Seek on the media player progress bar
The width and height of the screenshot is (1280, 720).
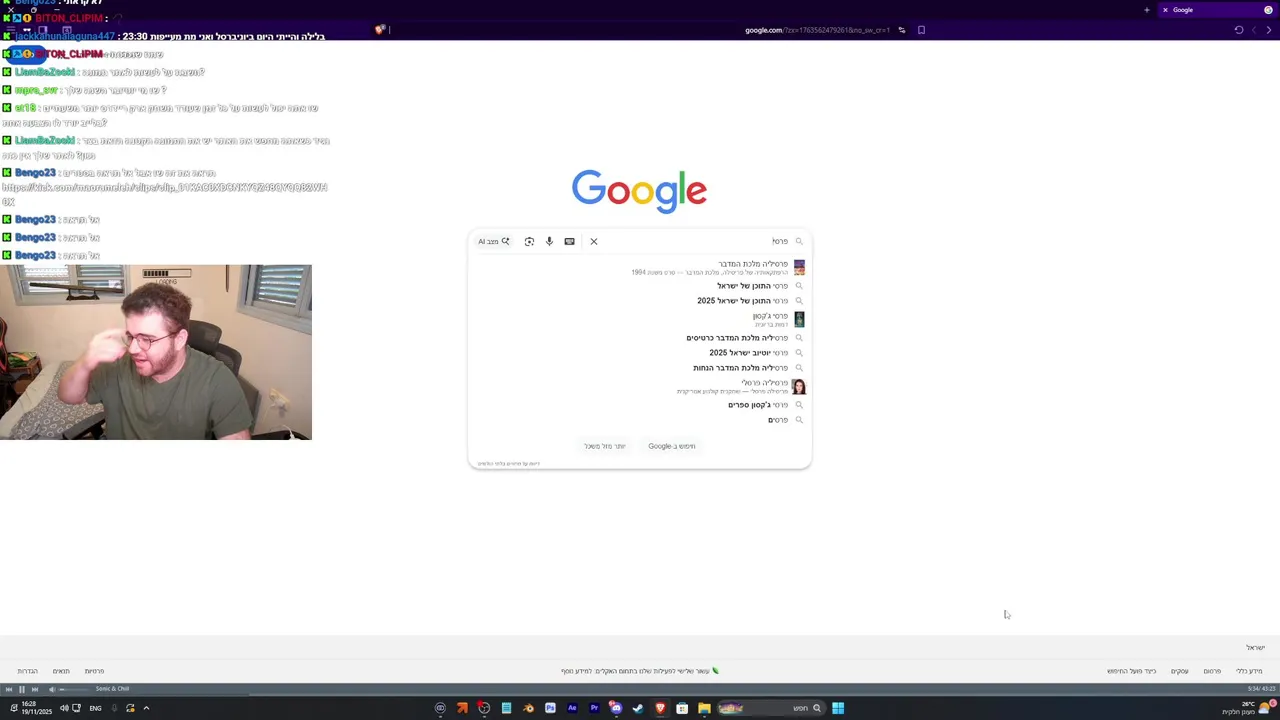[x=640, y=695]
